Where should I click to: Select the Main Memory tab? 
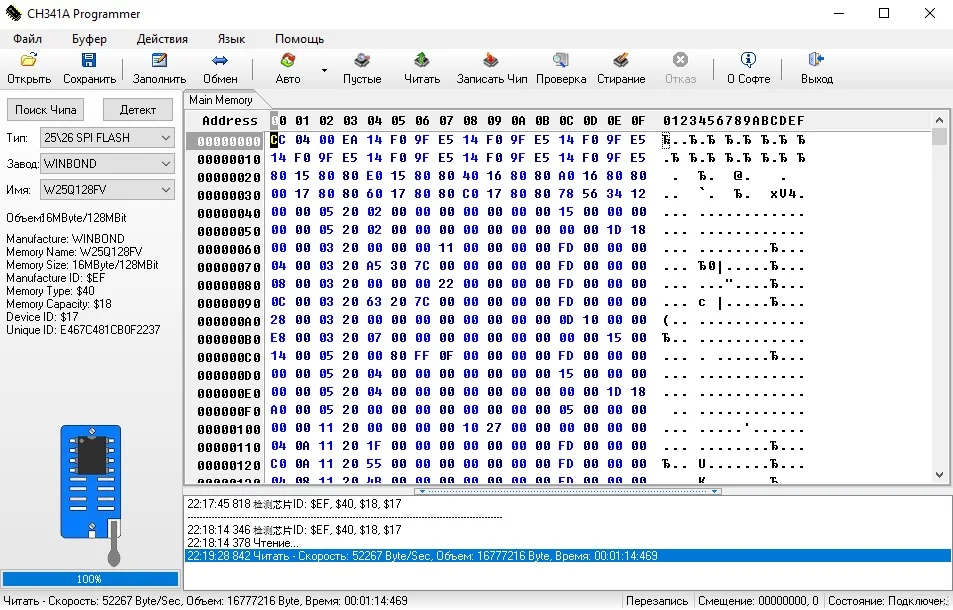coord(221,100)
